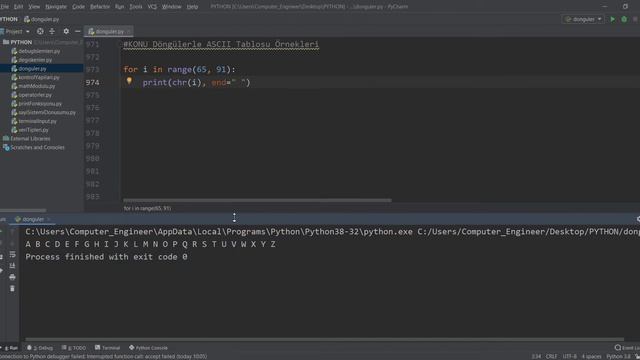The image size is (640, 360).
Task: Click 'Process finished with exit code 0' text
Action: click(107, 257)
